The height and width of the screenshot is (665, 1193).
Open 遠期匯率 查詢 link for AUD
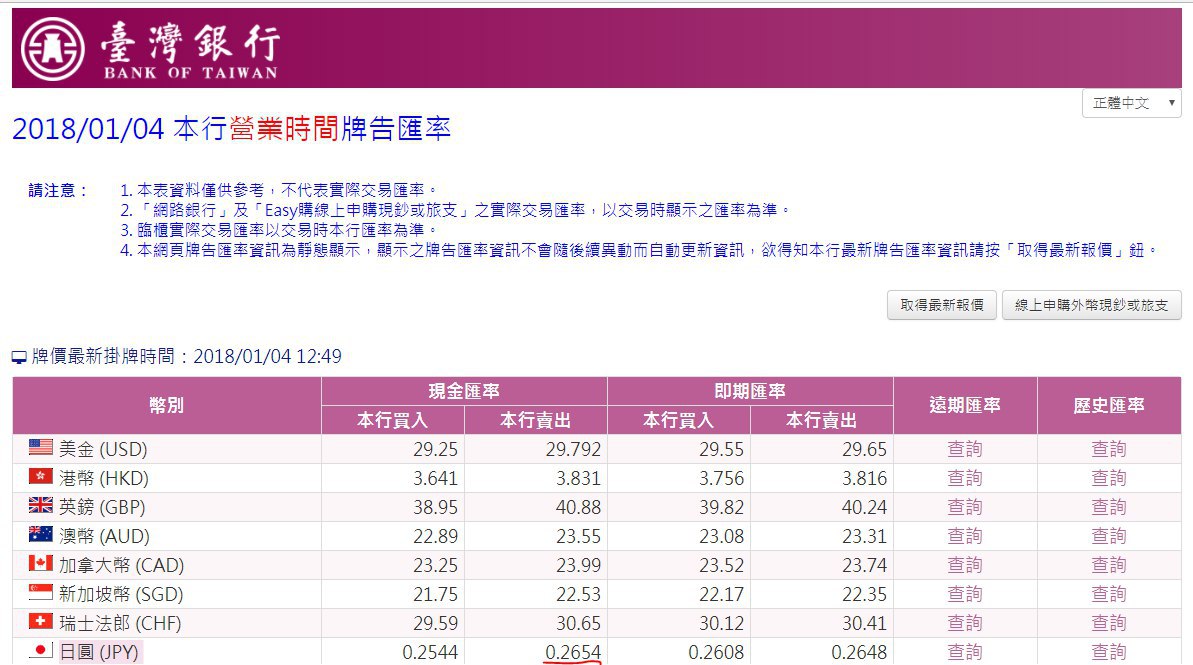(x=964, y=536)
